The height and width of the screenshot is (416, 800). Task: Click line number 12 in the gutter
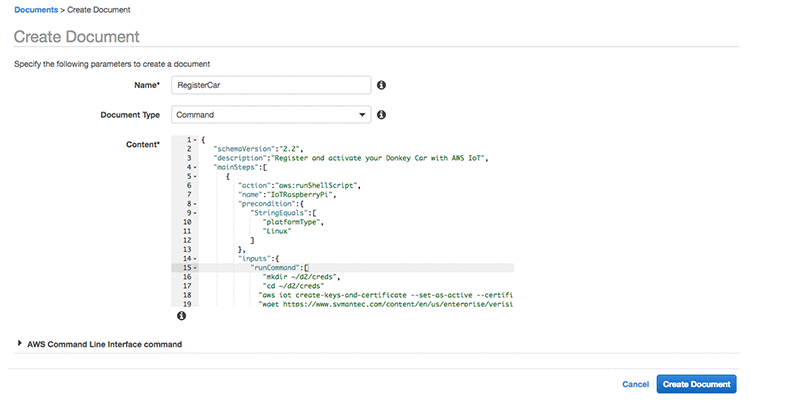[187, 240]
